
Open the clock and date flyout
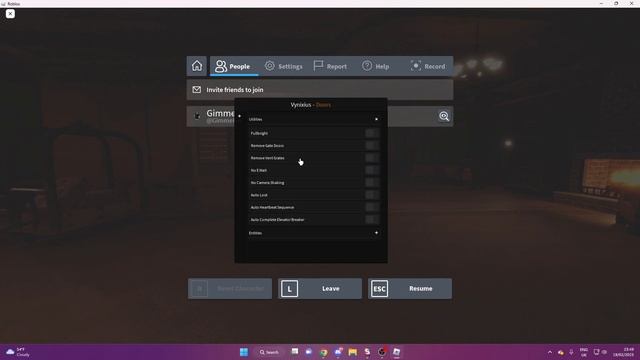(624, 352)
